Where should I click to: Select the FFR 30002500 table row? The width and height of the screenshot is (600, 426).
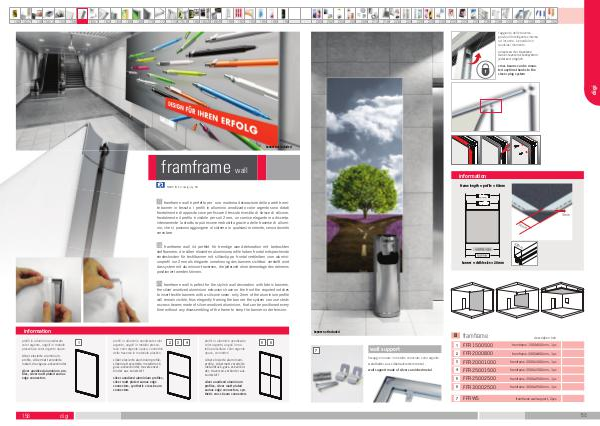click(518, 387)
